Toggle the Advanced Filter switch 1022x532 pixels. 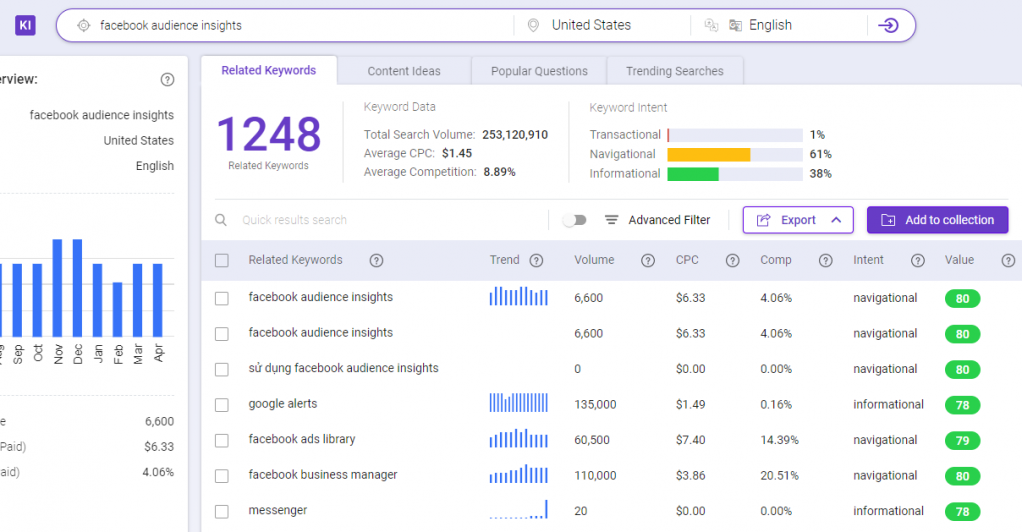[575, 220]
